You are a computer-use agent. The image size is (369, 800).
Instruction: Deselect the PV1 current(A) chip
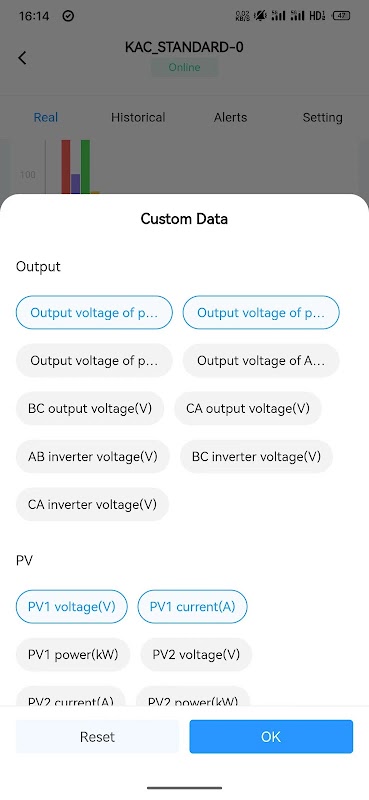[x=192, y=607]
